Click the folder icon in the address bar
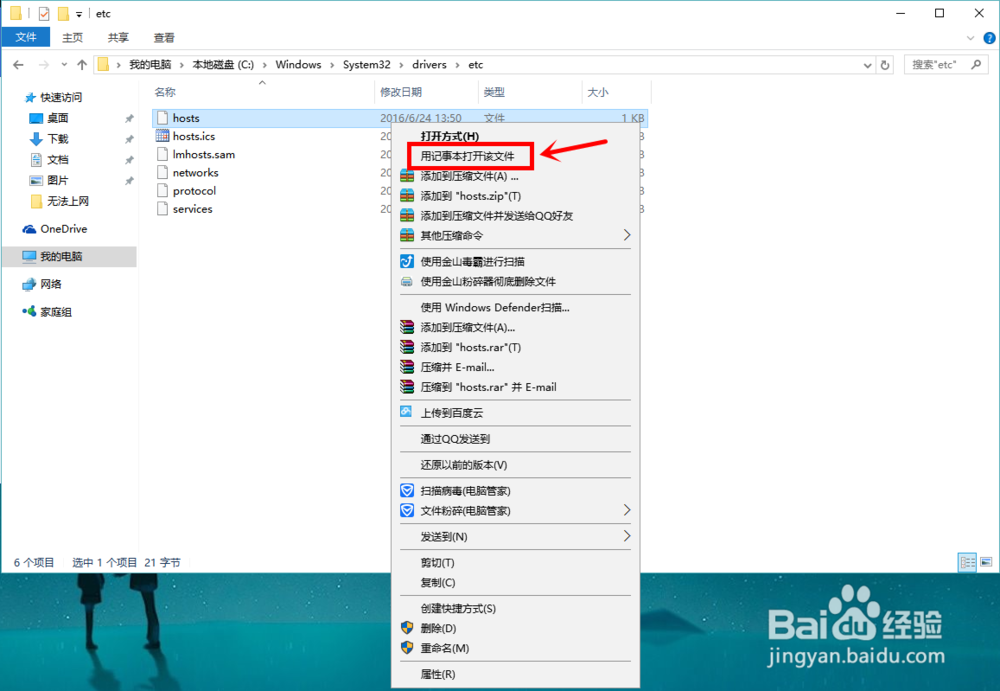 tap(105, 64)
